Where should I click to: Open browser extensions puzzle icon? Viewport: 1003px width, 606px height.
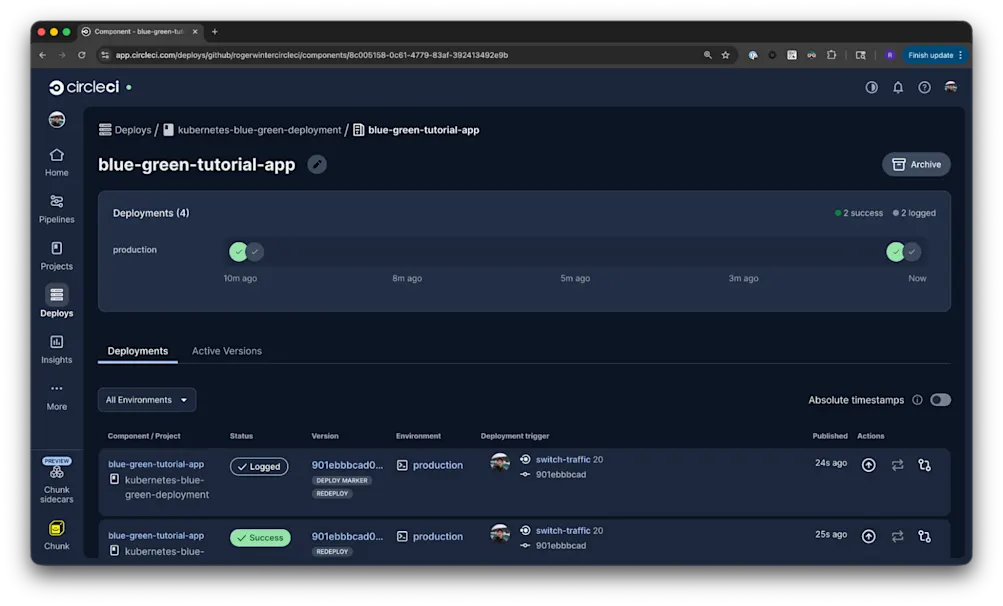coord(831,55)
